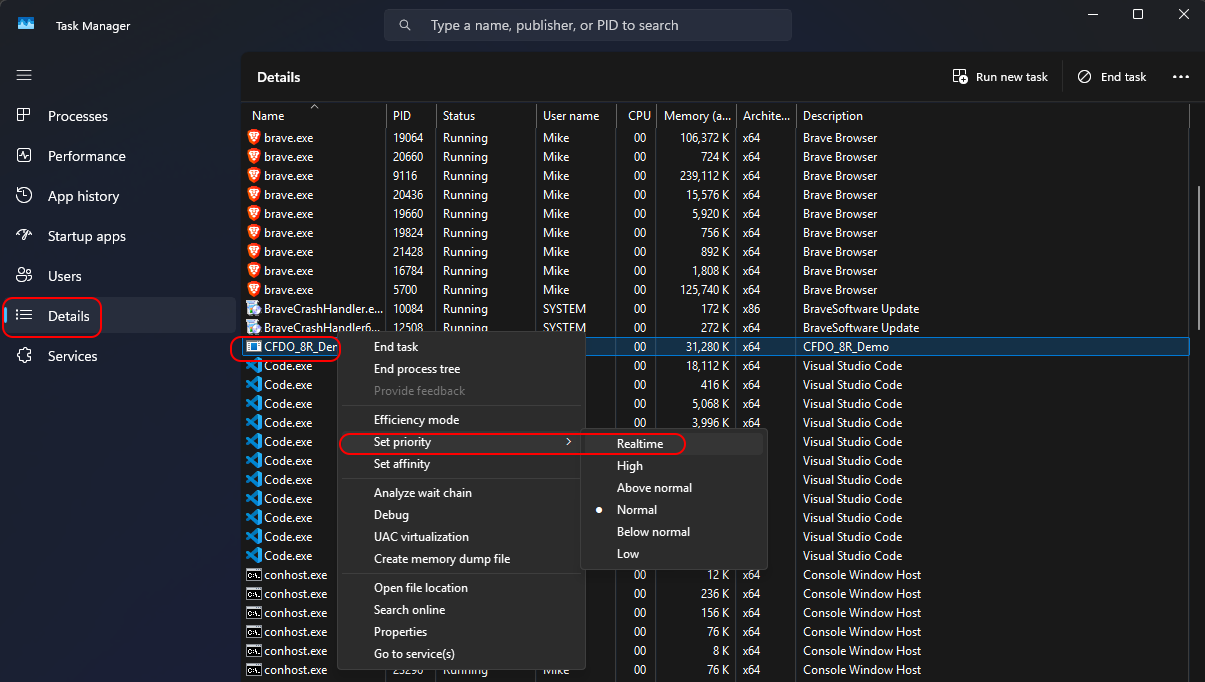Open the Processes page icon
The width and height of the screenshot is (1205, 682).
coord(25,116)
